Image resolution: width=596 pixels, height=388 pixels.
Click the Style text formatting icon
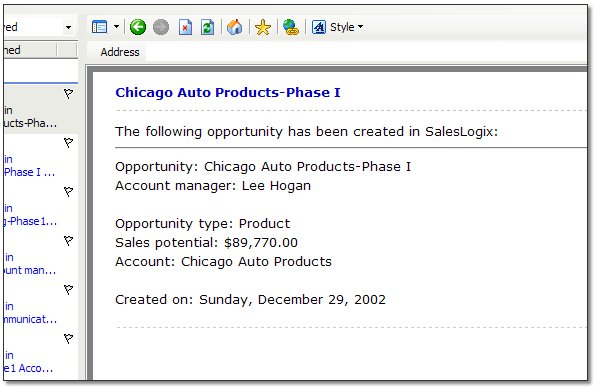click(x=319, y=27)
